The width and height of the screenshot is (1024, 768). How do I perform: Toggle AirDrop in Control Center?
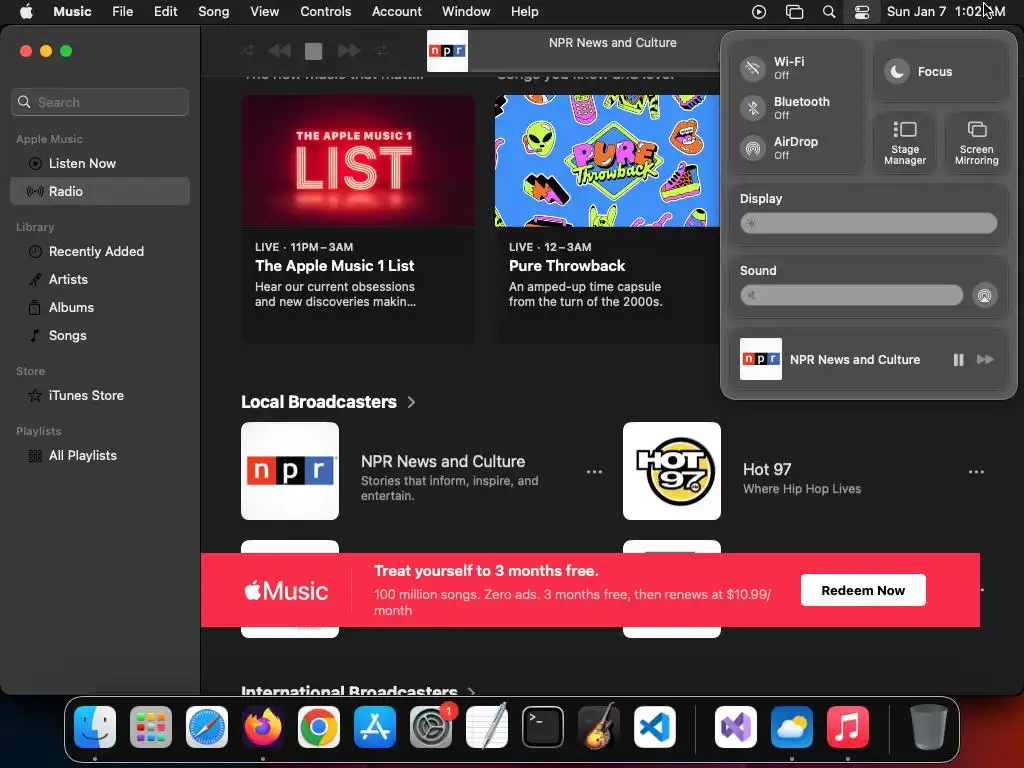[753, 148]
